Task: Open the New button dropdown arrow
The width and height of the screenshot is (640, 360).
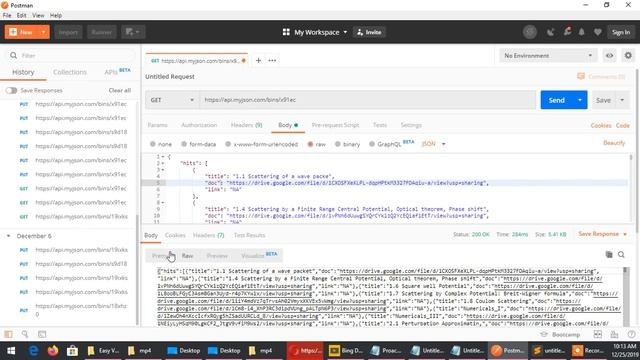Action: pyautogui.click(x=43, y=32)
